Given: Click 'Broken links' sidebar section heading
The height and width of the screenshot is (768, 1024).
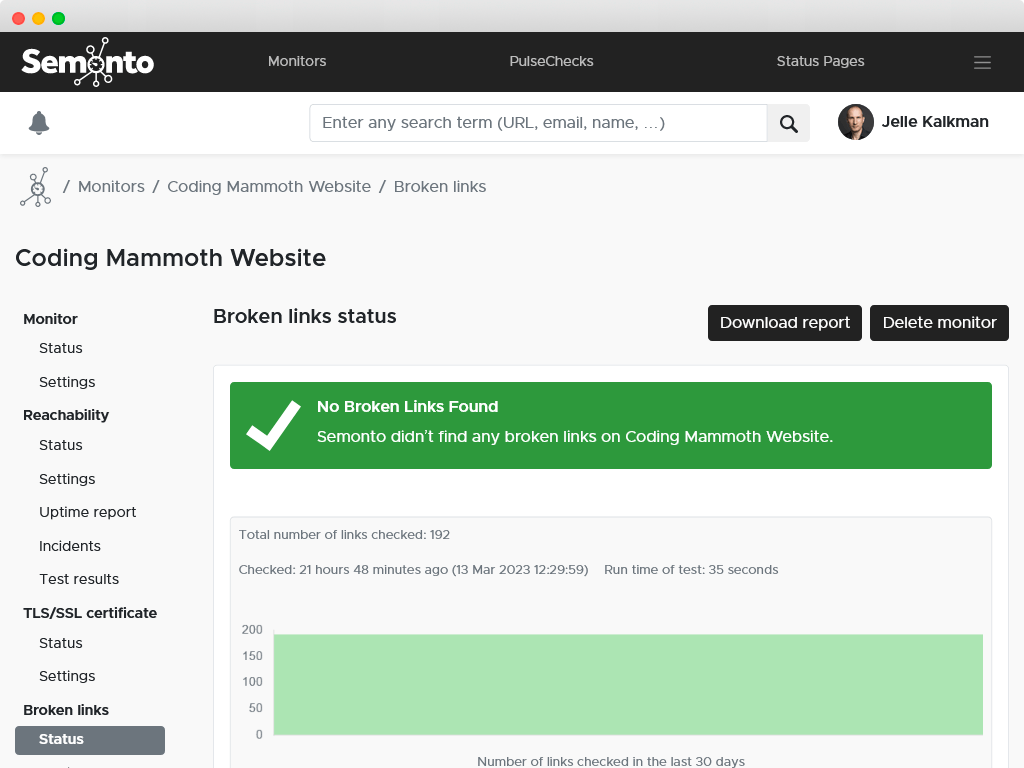Looking at the screenshot, I should click(66, 711).
